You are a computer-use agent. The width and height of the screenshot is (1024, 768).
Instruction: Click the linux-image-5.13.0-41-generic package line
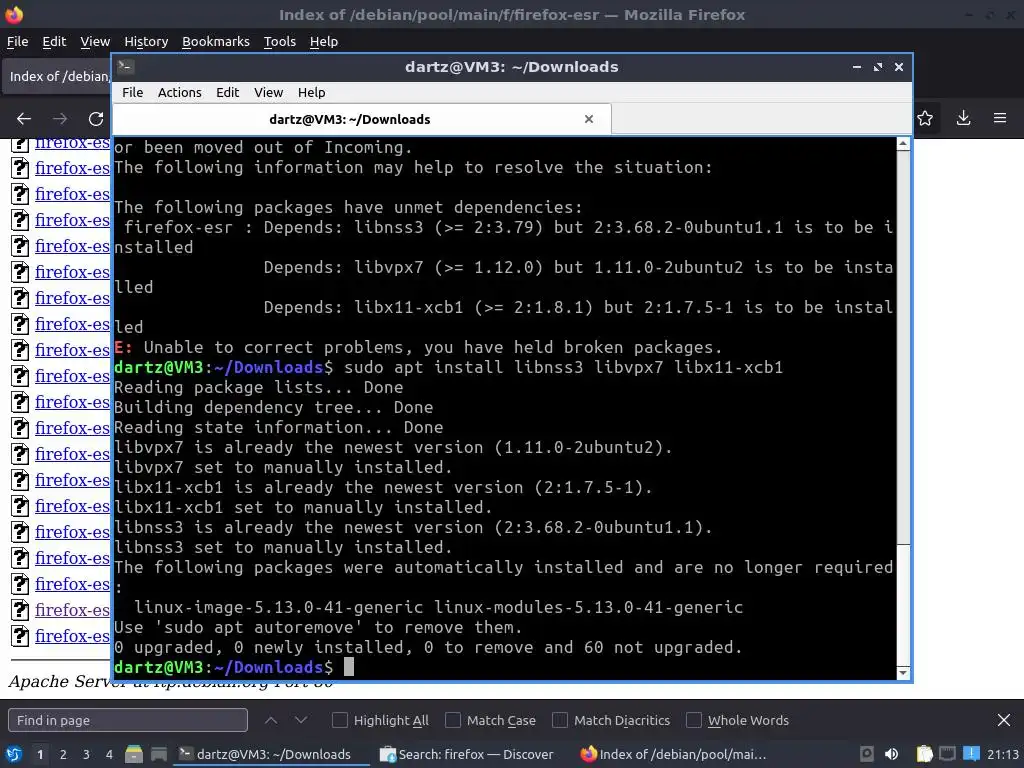pos(438,607)
